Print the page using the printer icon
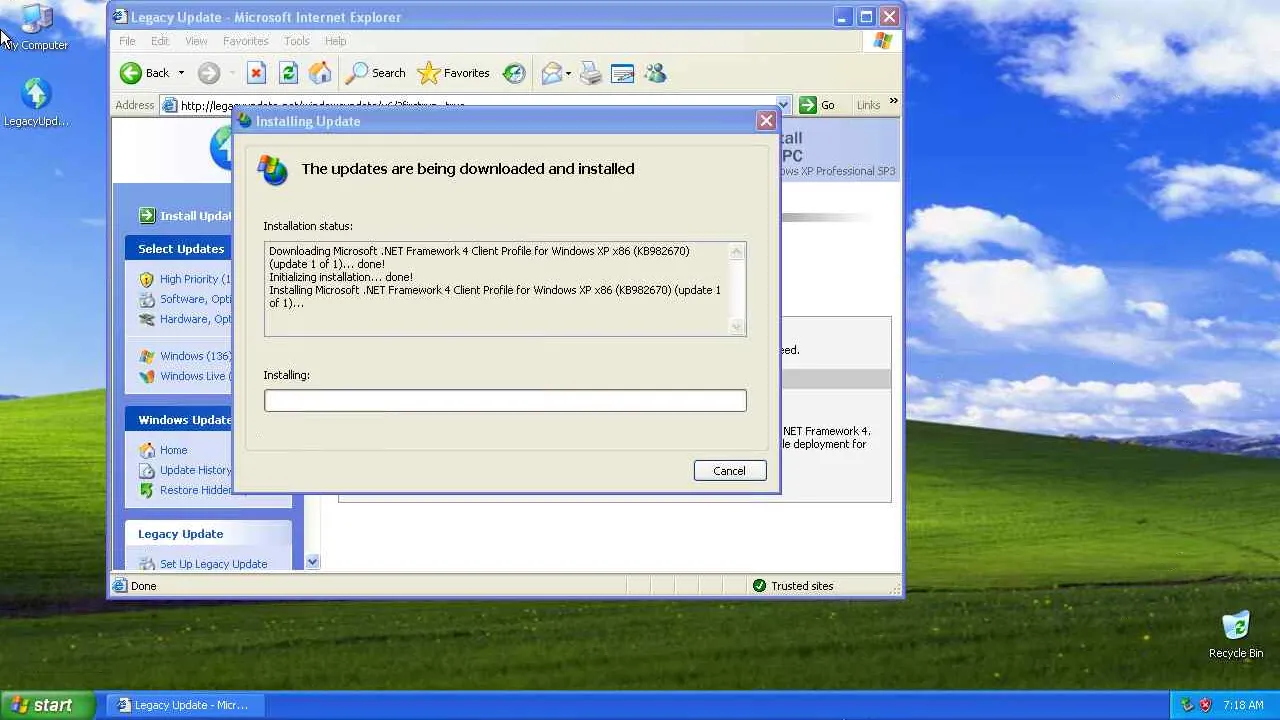This screenshot has width=1280, height=720. [591, 73]
